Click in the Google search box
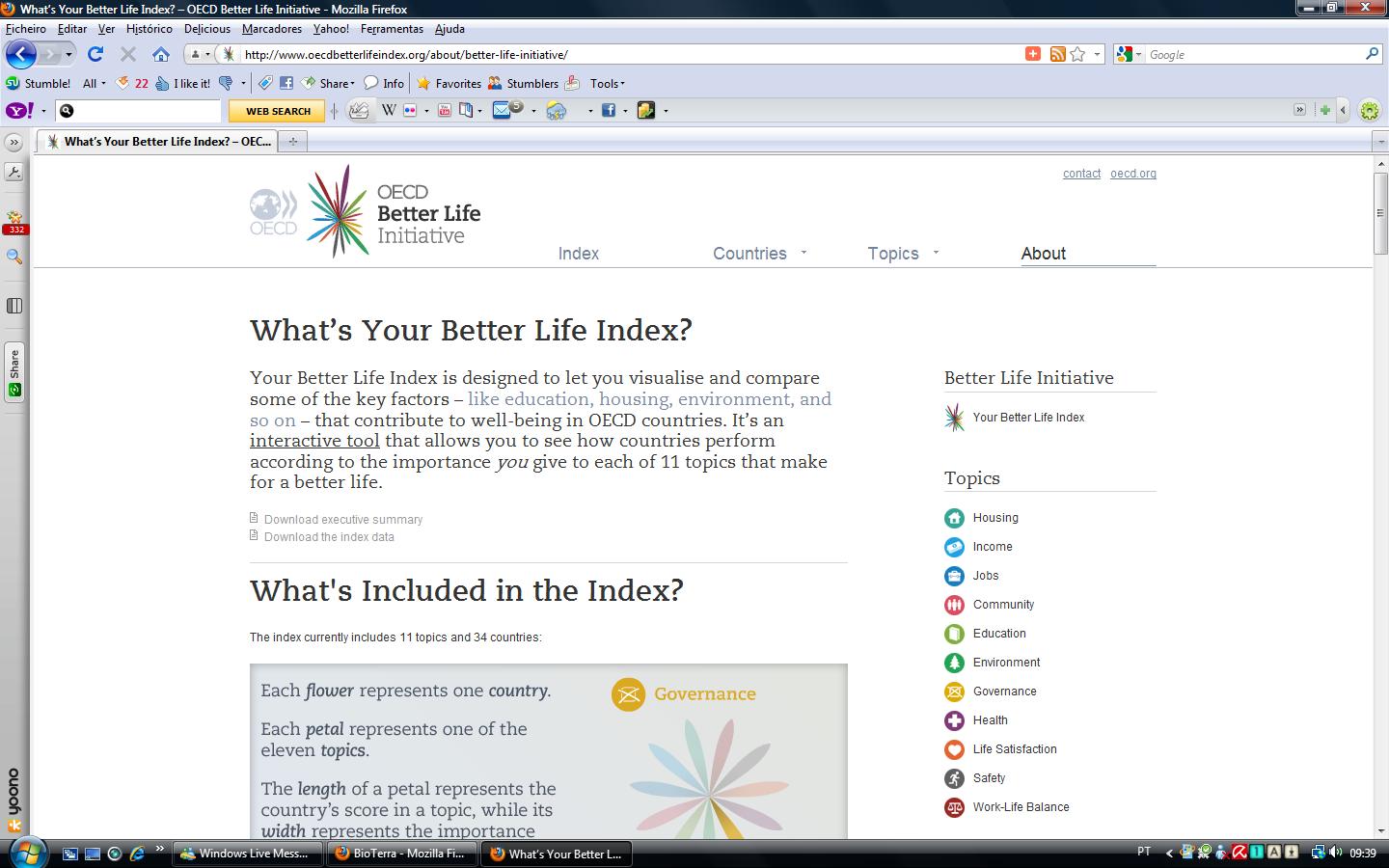The image size is (1389, 868). (1254, 54)
